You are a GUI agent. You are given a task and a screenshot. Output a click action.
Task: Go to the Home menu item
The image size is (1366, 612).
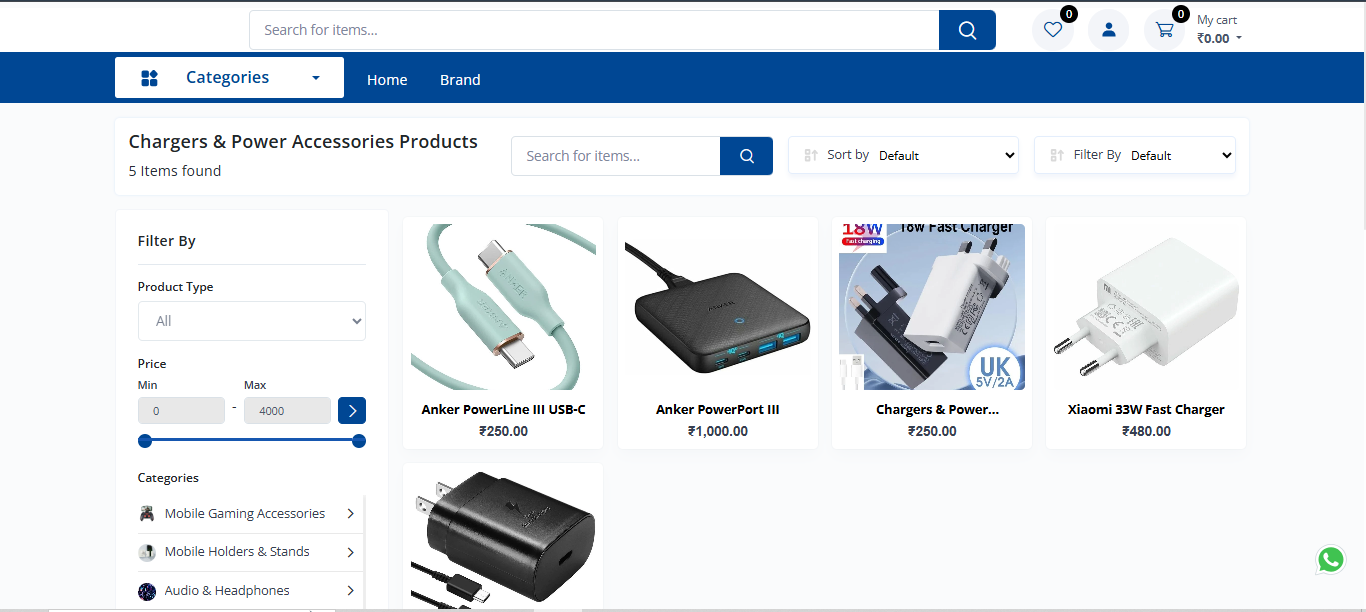[387, 80]
